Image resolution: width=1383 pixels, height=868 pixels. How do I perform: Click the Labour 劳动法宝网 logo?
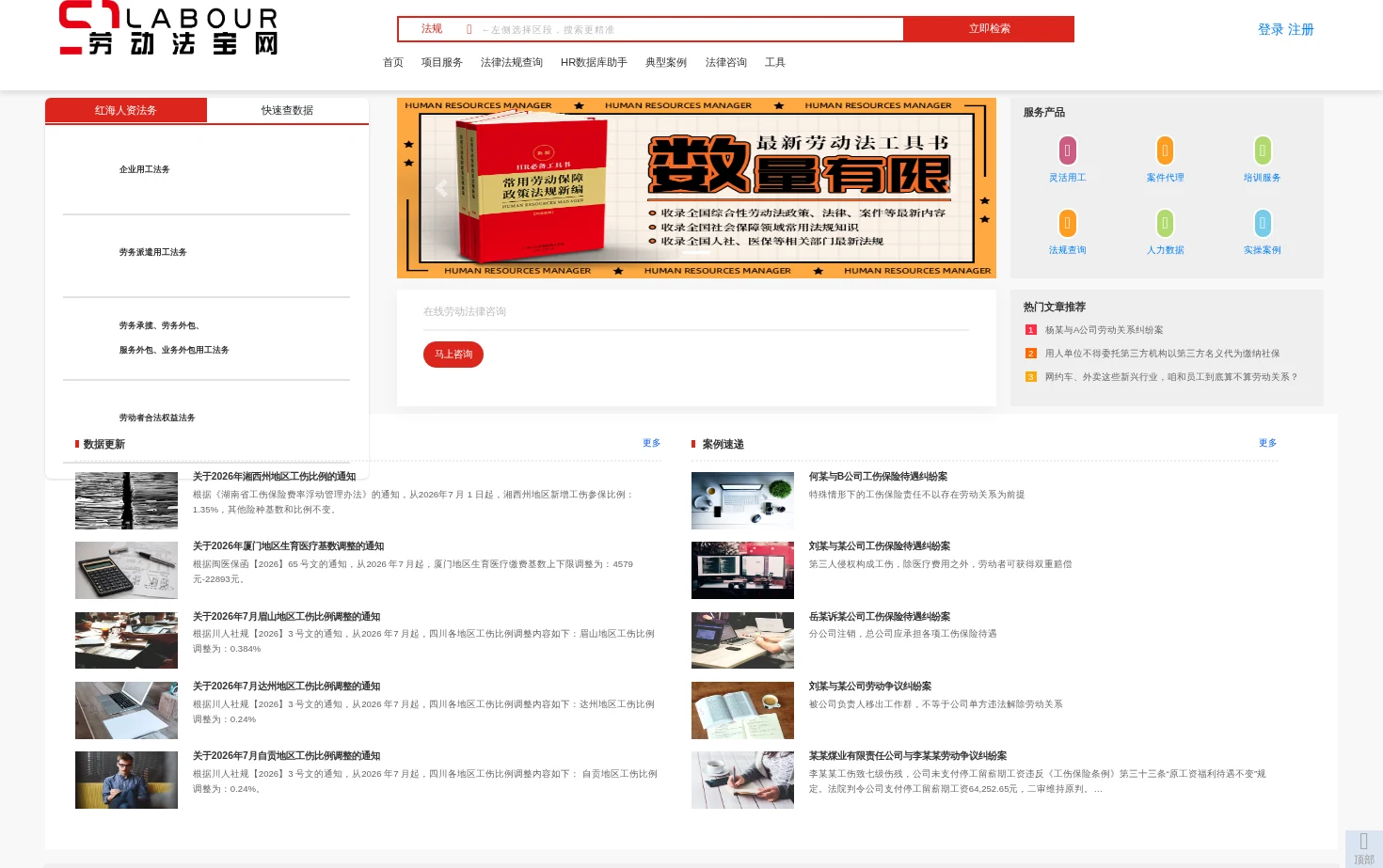[x=168, y=28]
